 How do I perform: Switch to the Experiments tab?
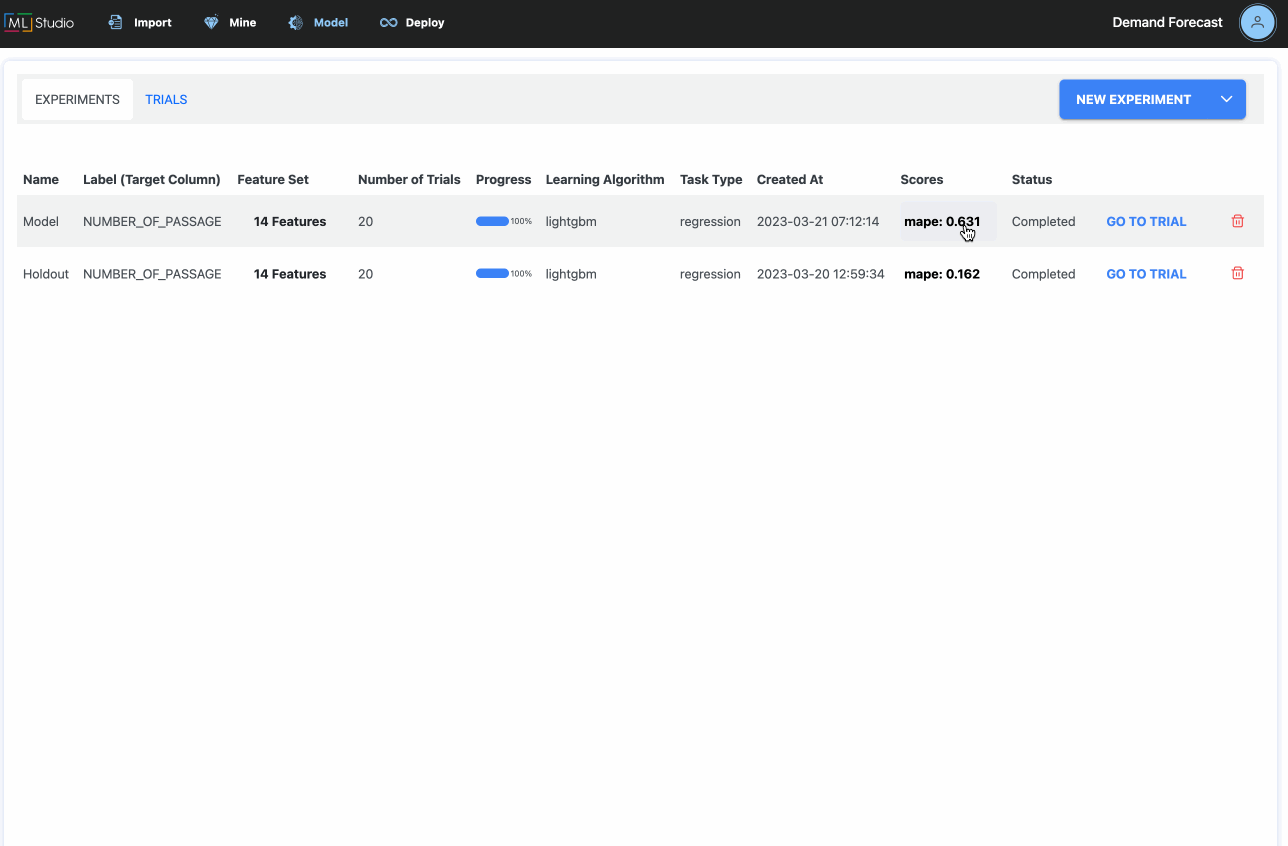coord(77,99)
